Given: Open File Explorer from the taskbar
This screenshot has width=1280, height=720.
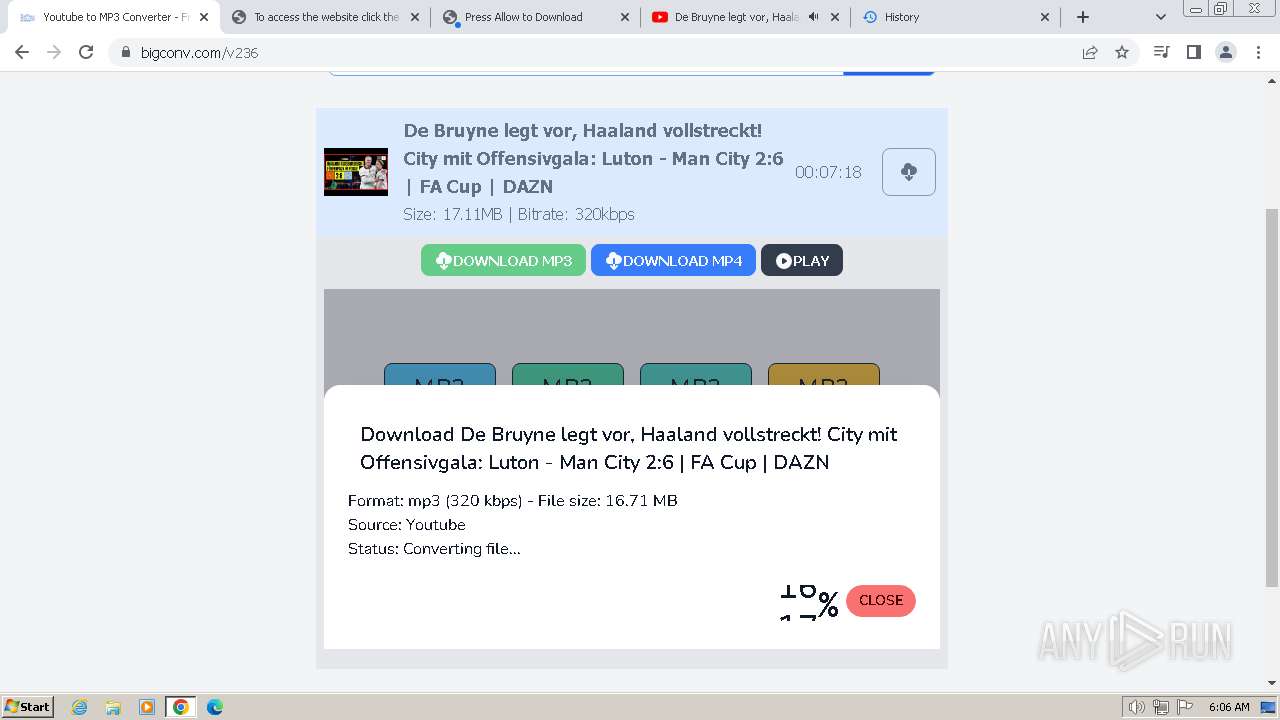Looking at the screenshot, I should click(x=113, y=707).
